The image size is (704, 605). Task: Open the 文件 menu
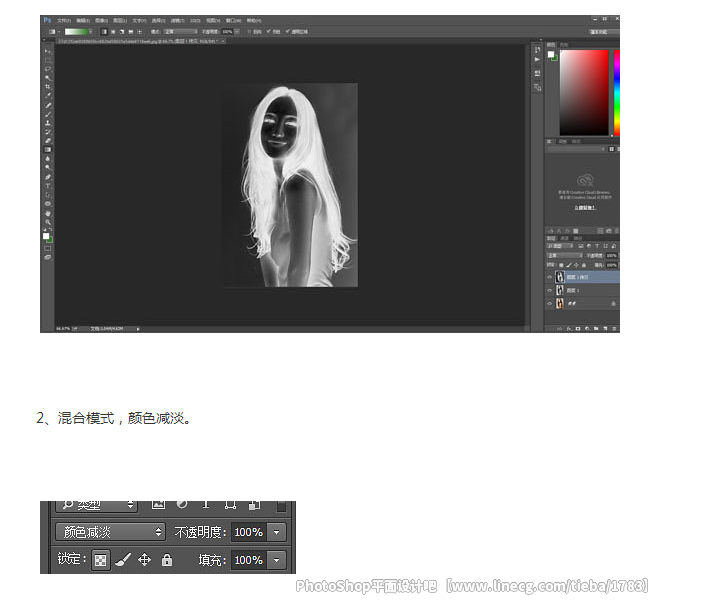pos(63,21)
